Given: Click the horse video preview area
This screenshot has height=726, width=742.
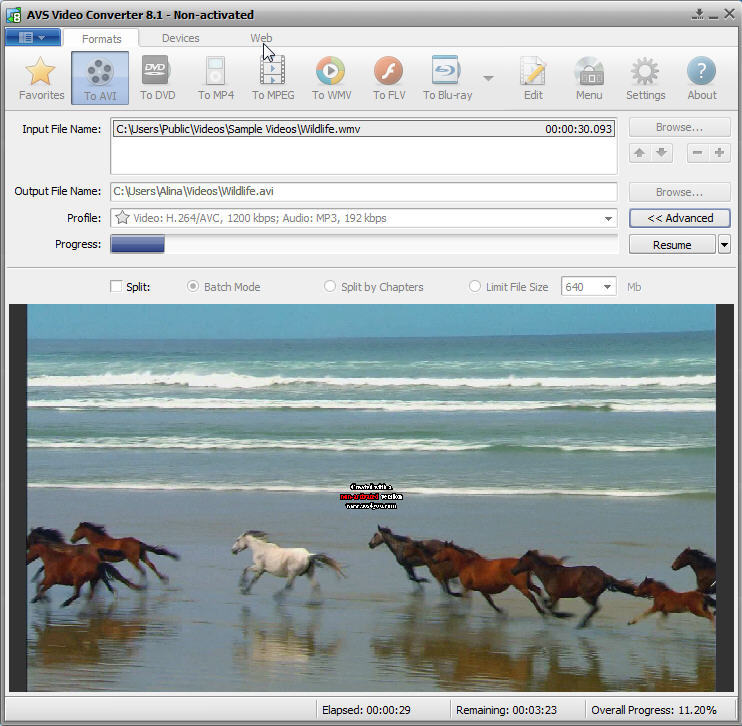Looking at the screenshot, I should click(x=371, y=498).
